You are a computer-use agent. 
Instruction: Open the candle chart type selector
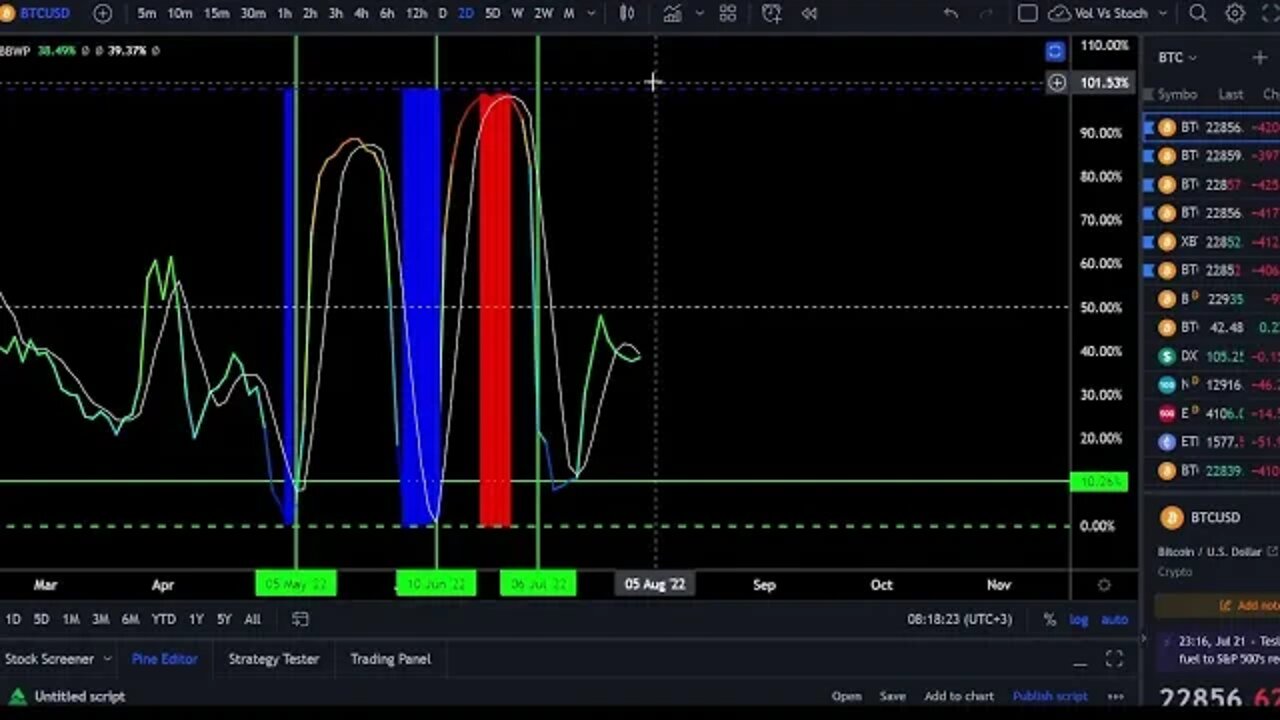click(626, 13)
